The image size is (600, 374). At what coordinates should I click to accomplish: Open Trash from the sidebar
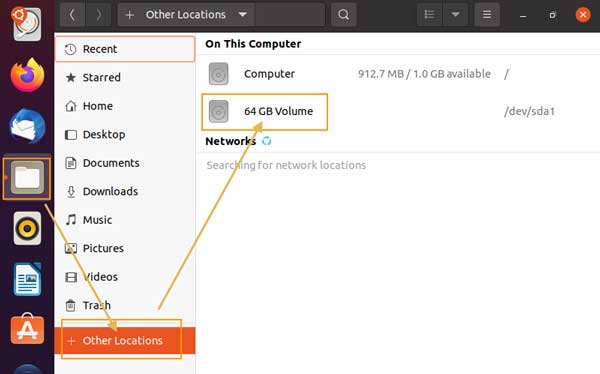click(x=125, y=305)
